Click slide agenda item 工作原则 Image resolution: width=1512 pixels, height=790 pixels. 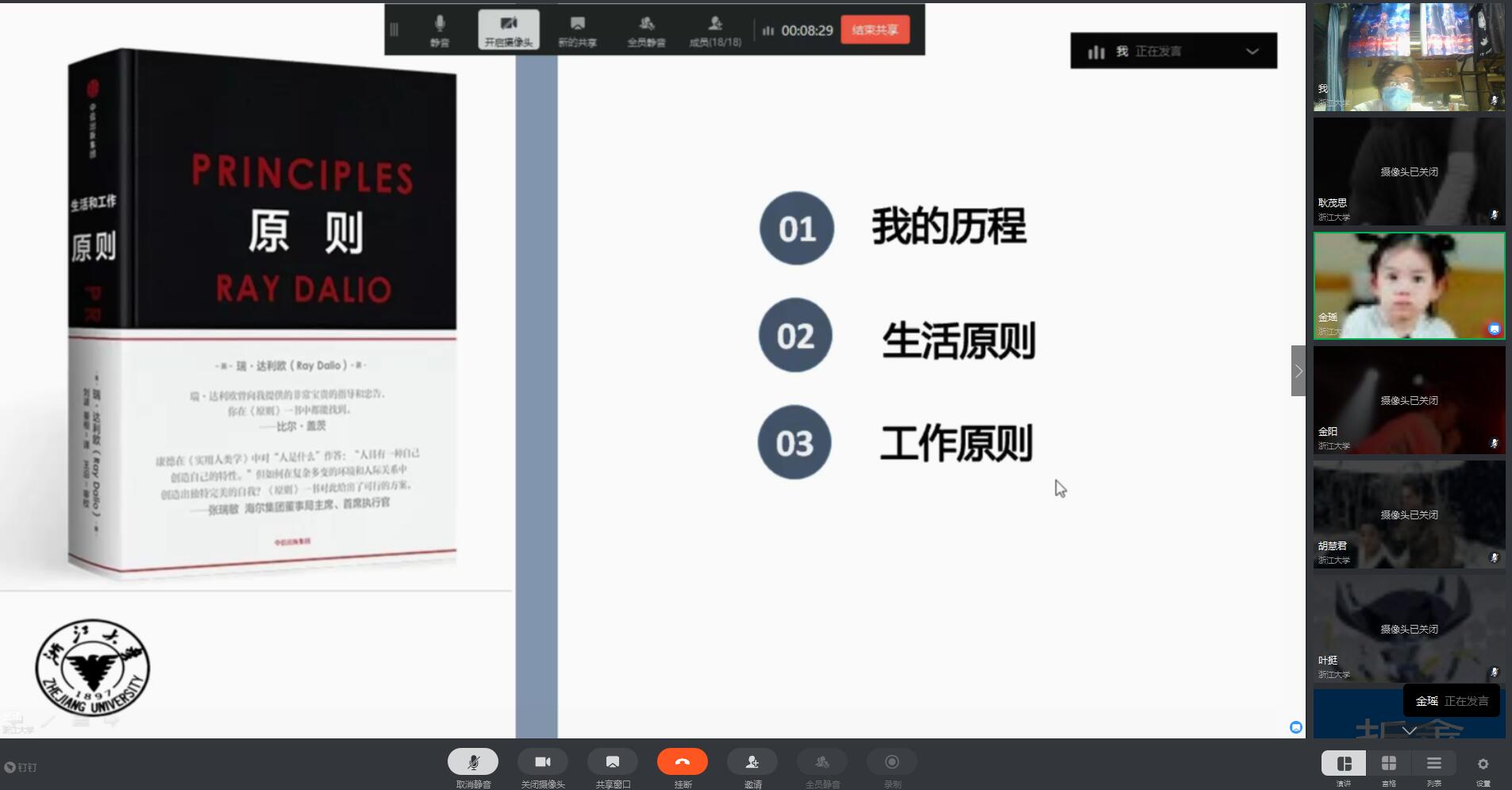(x=956, y=443)
